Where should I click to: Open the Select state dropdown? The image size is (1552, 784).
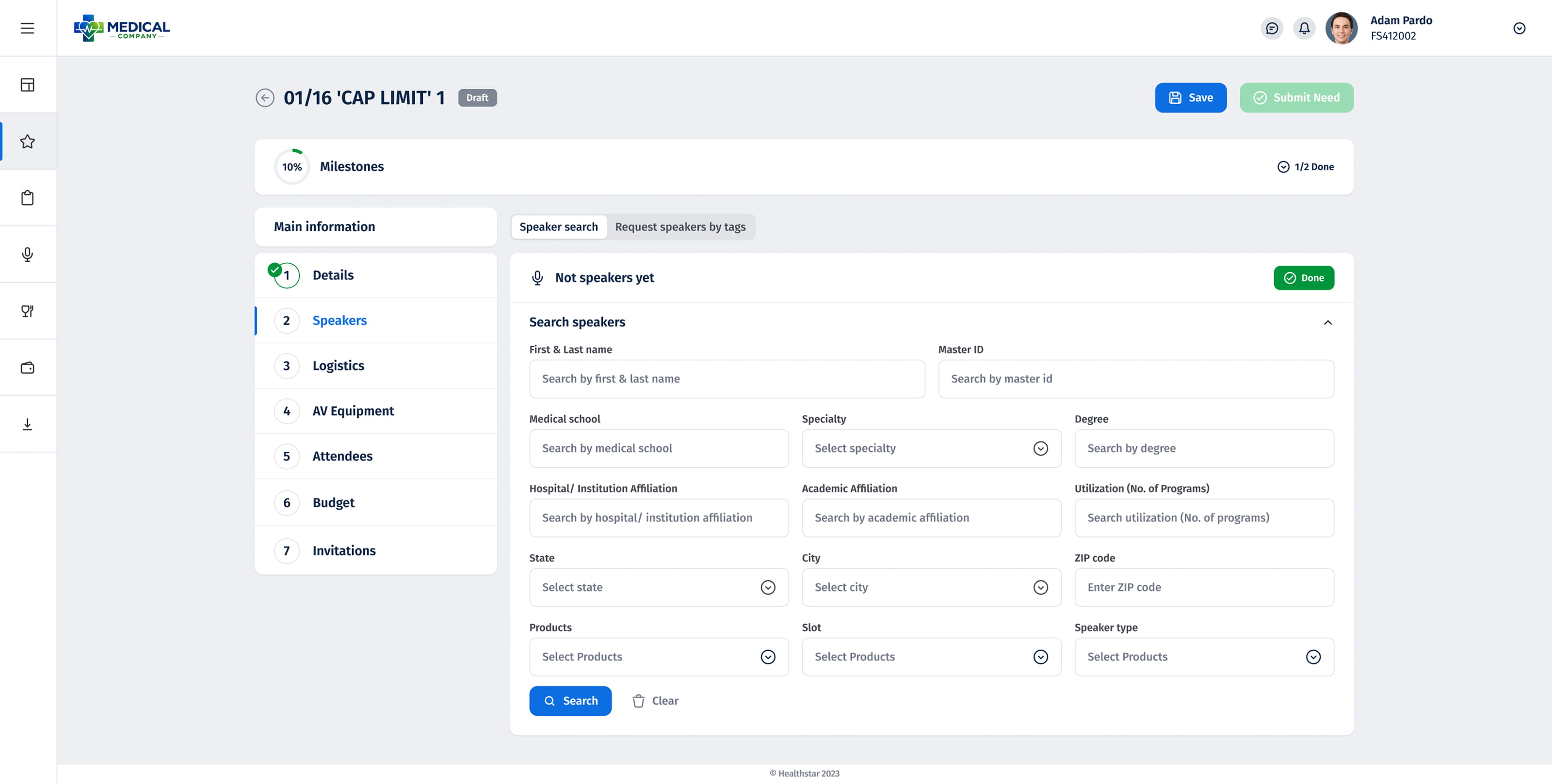pos(659,588)
